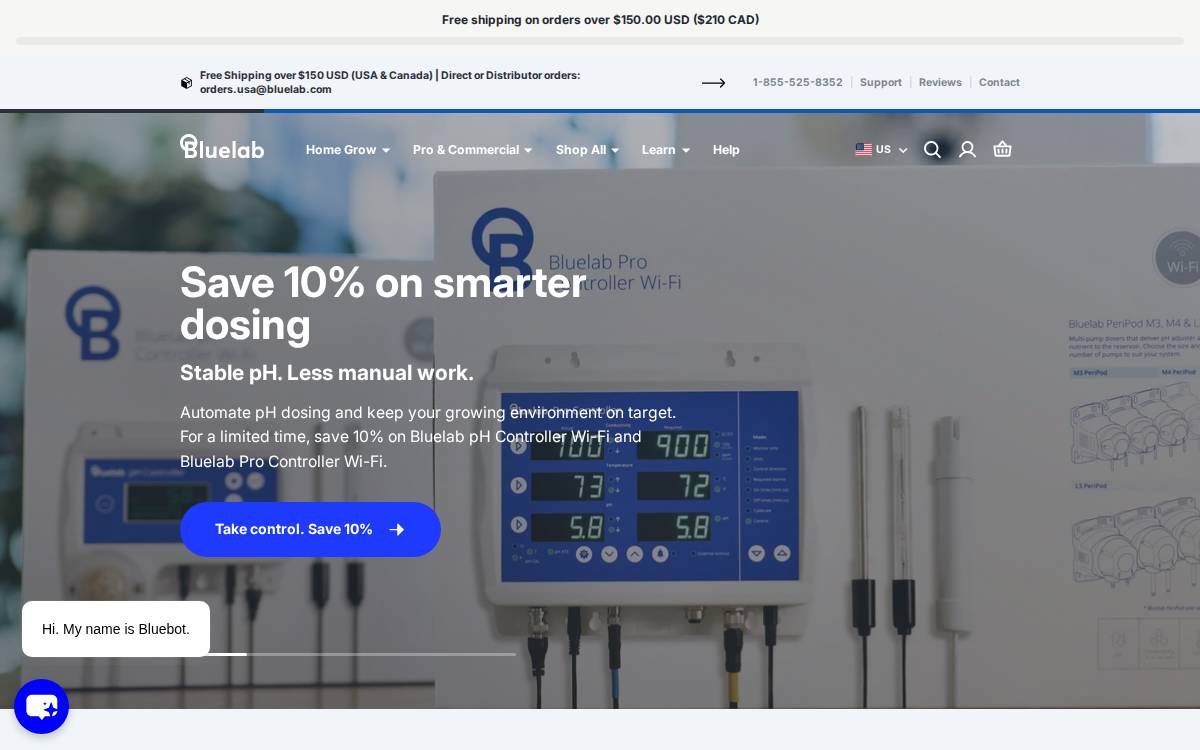Viewport: 1200px width, 750px height.
Task: Click the Support link
Action: [881, 83]
